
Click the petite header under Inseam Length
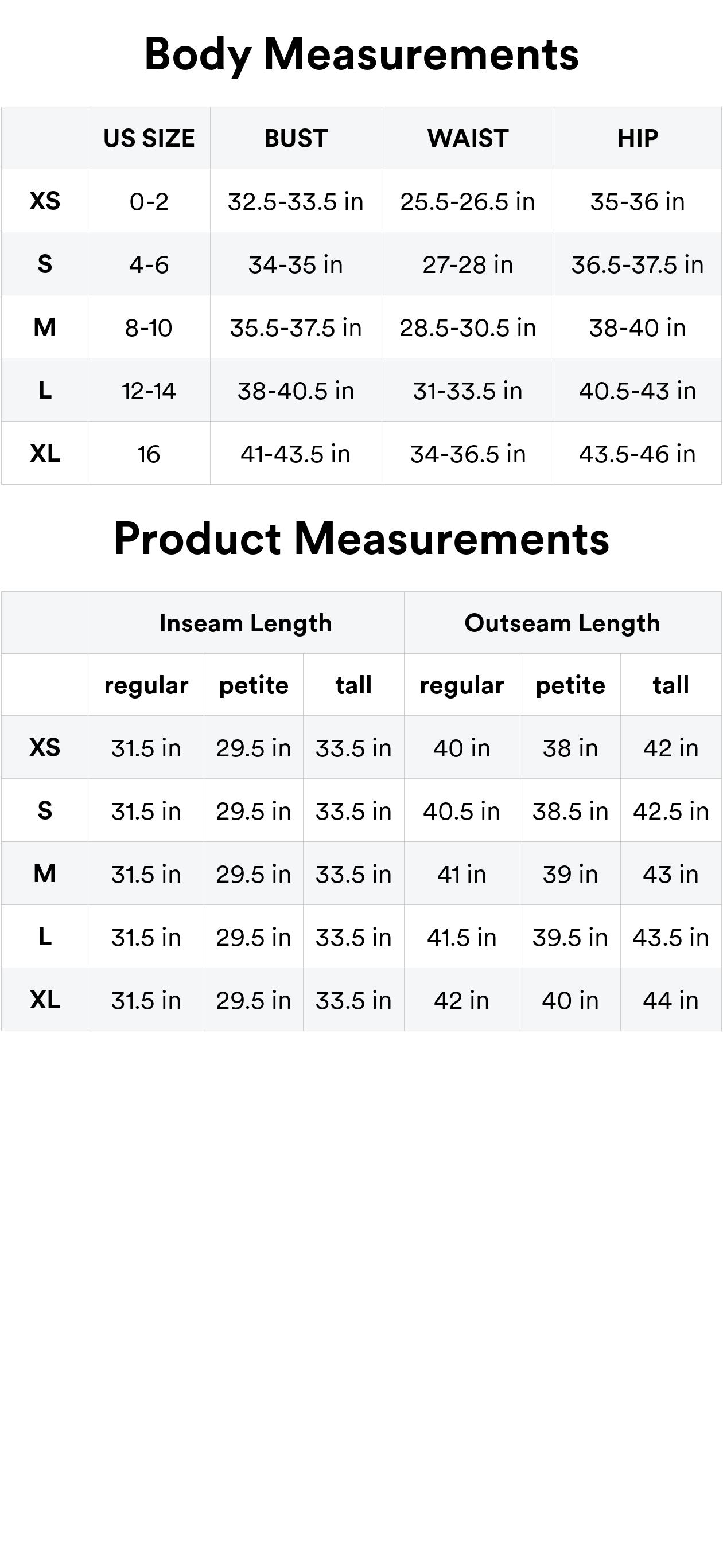pos(254,685)
